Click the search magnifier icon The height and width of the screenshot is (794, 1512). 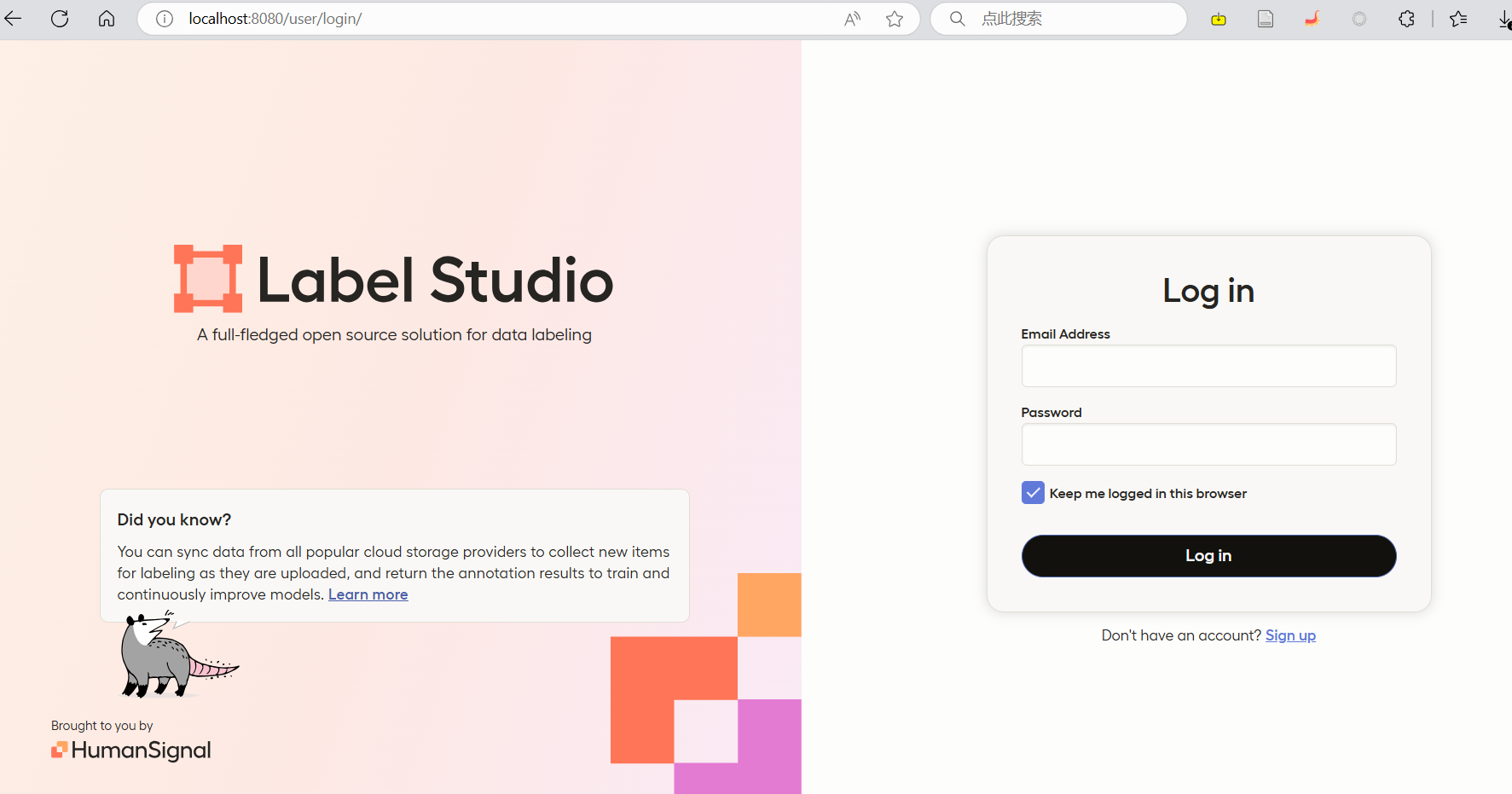coord(958,19)
